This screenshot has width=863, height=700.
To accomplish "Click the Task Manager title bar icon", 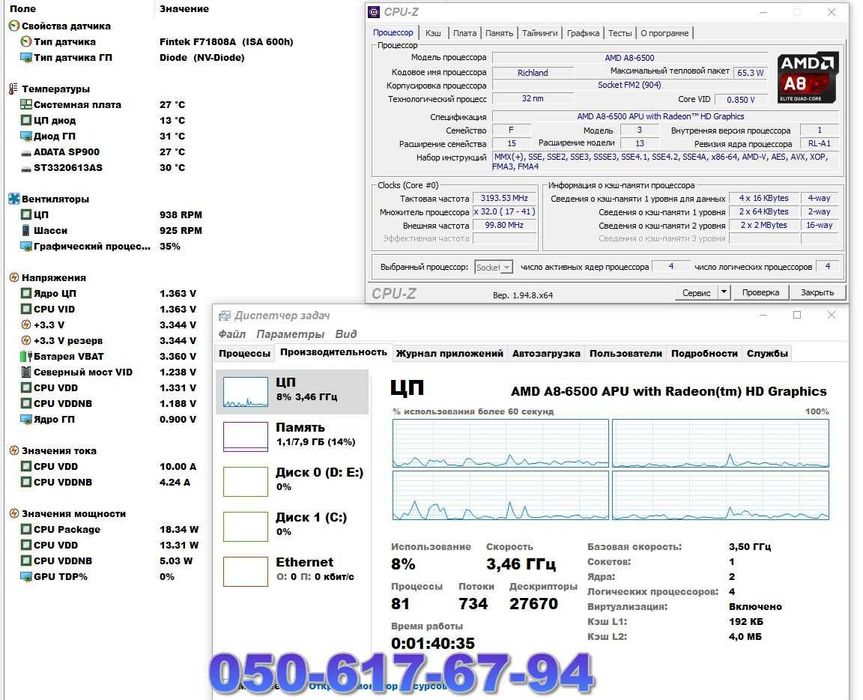I will pyautogui.click(x=224, y=315).
